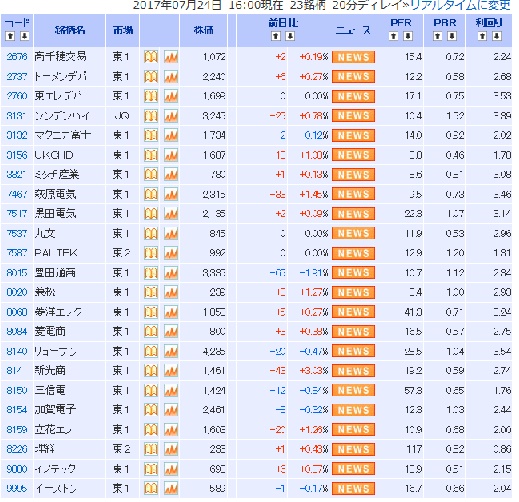
Task: Open chart icon for code 8226 row
Action: pos(171,449)
